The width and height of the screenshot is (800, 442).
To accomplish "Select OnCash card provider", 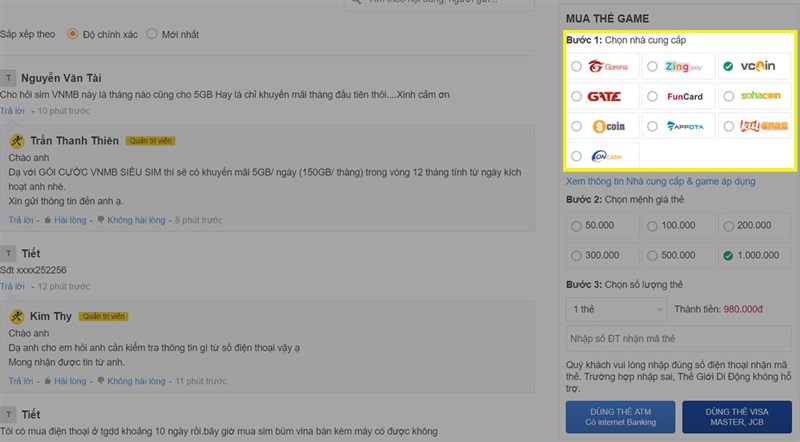I will (602, 157).
